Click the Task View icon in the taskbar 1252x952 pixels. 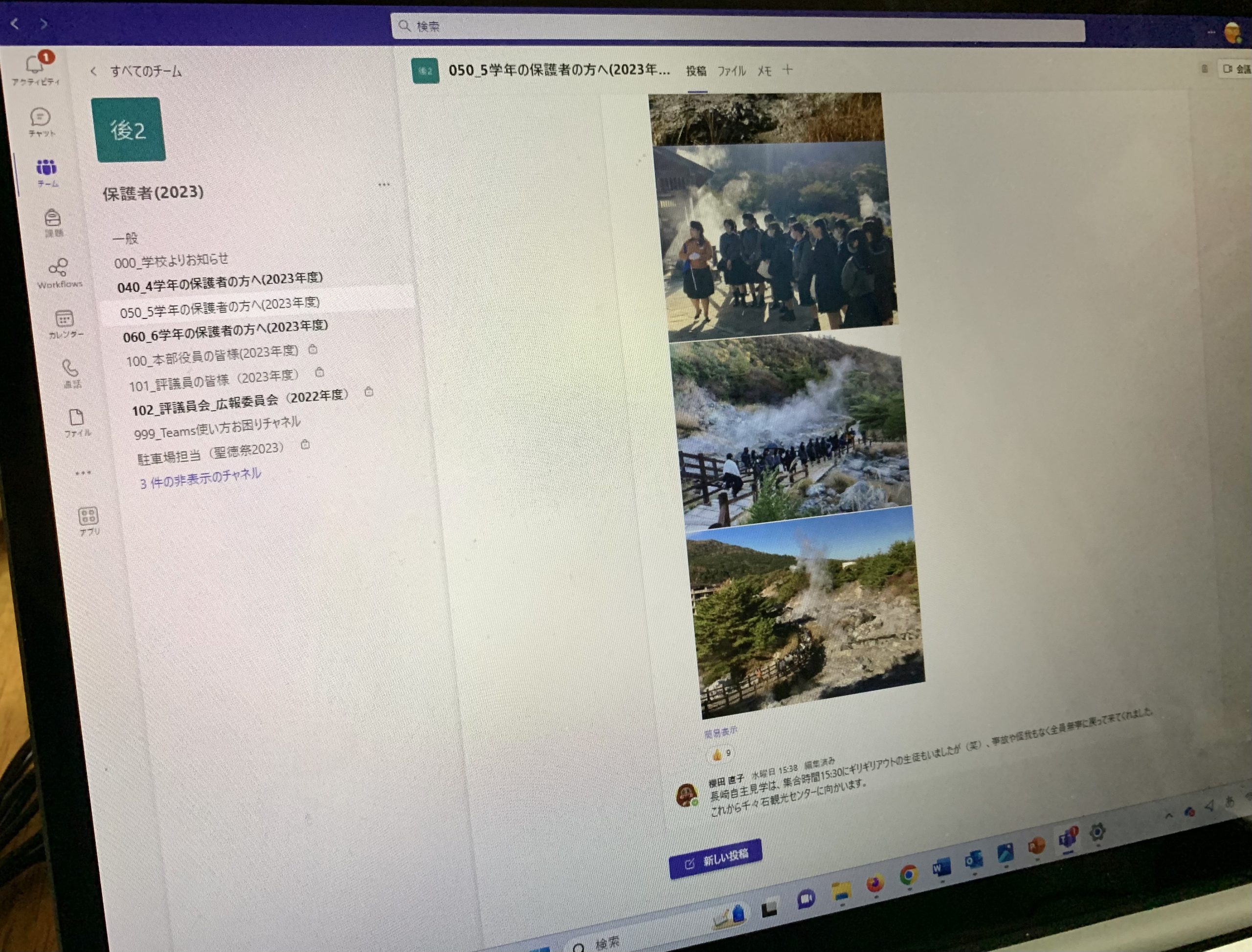coord(769,908)
